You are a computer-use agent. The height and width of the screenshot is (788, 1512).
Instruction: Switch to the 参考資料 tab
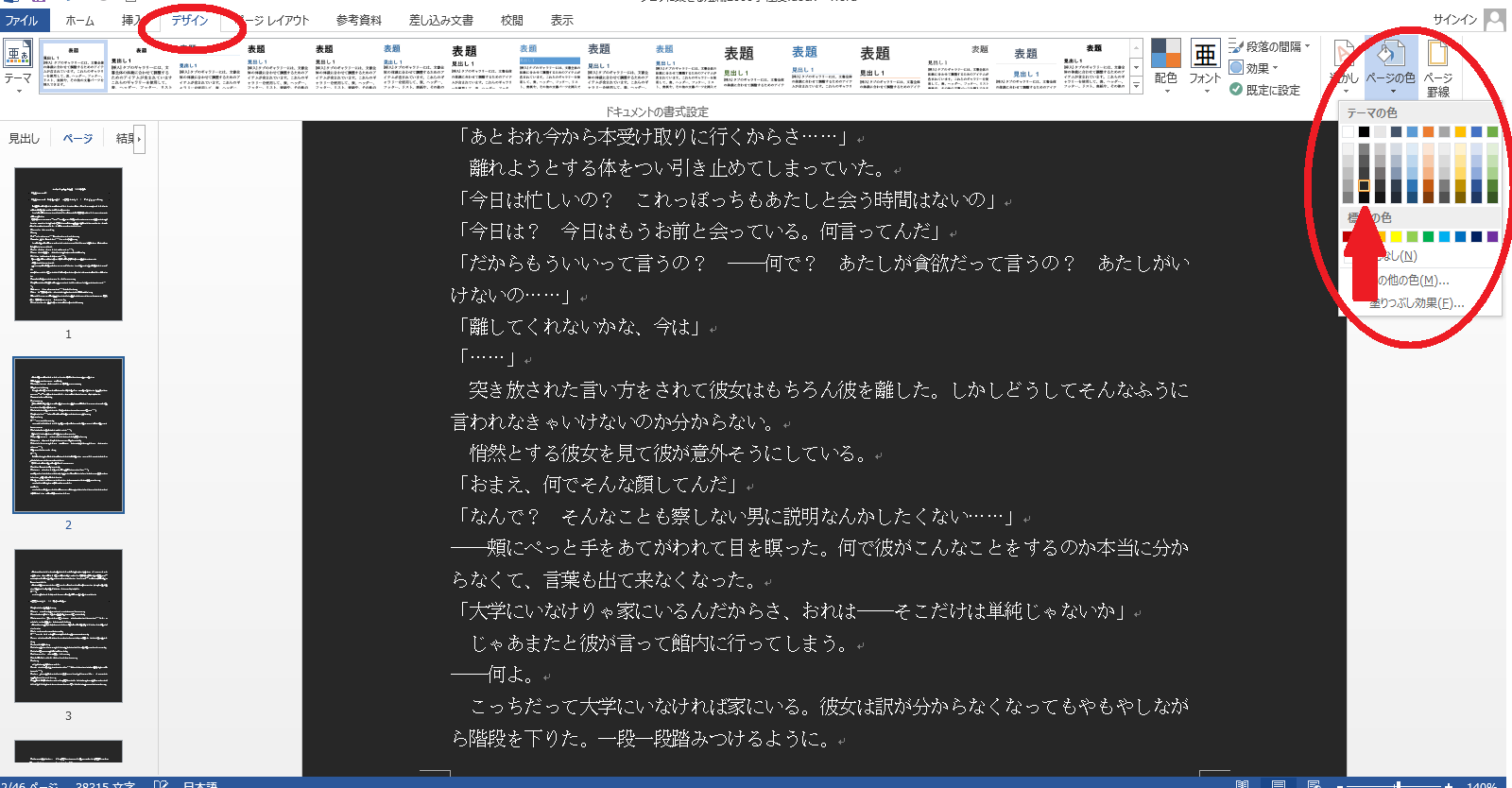[359, 20]
